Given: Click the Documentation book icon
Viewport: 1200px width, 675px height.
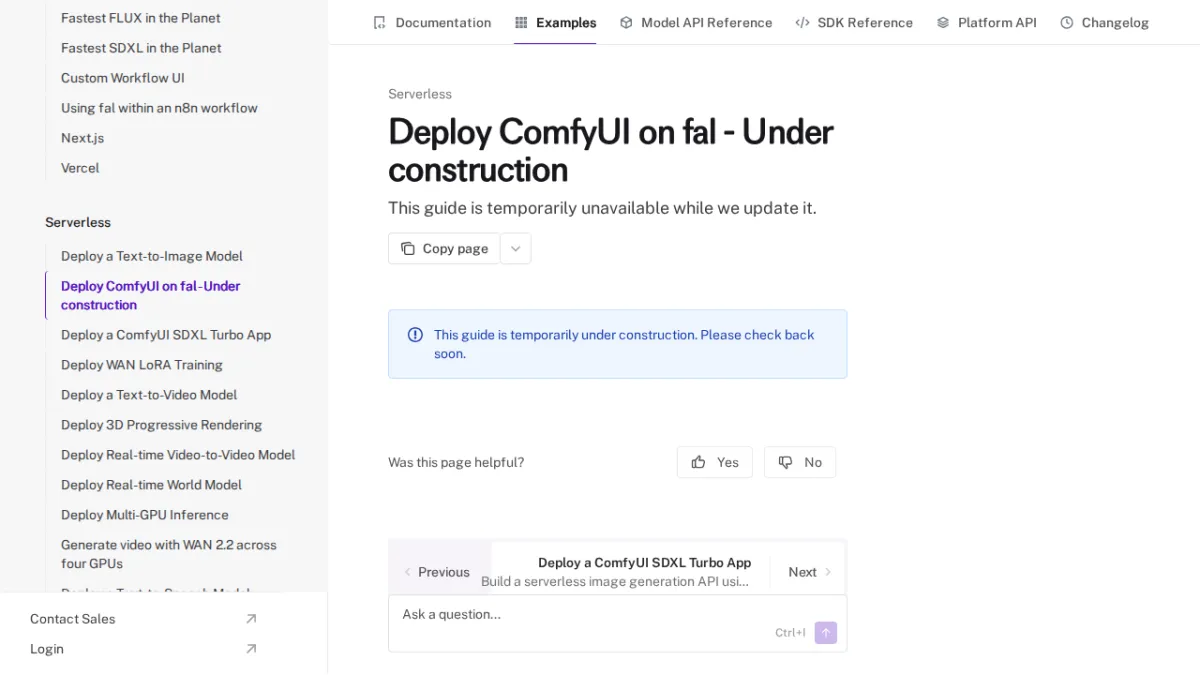Looking at the screenshot, I should pyautogui.click(x=379, y=22).
